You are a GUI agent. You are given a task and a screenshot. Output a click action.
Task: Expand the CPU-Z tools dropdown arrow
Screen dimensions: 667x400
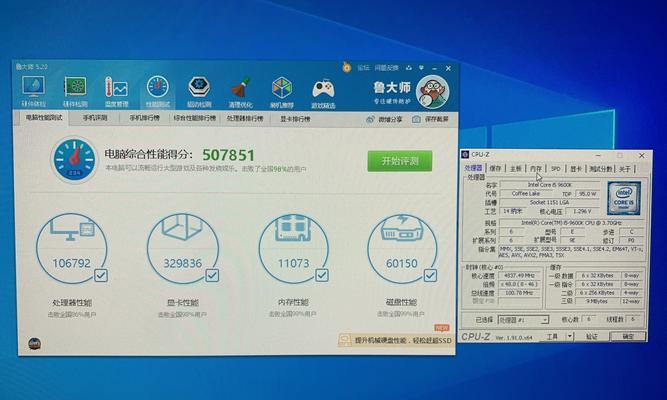pos(570,337)
